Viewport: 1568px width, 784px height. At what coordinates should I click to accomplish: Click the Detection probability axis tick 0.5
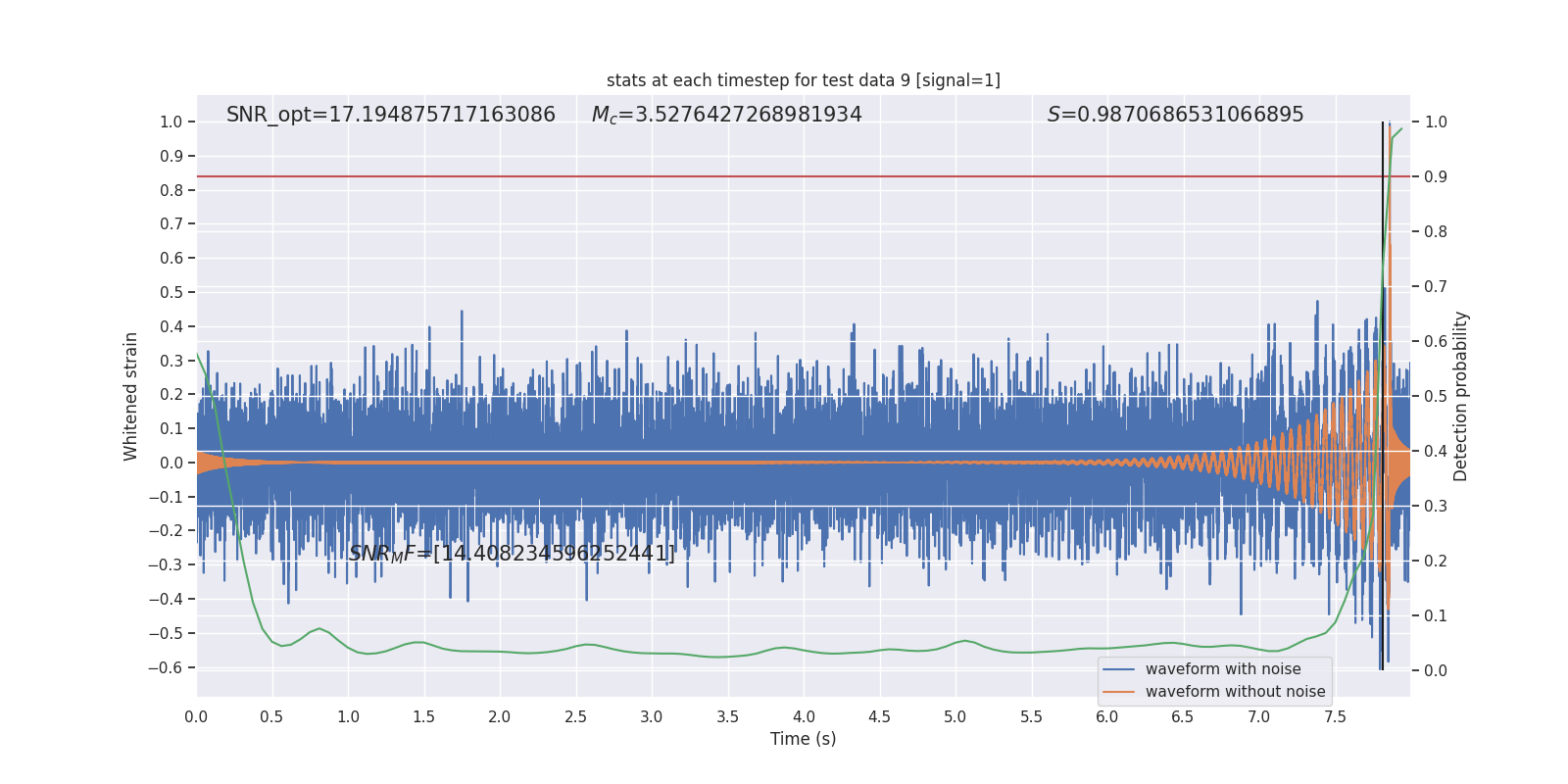1436,397
